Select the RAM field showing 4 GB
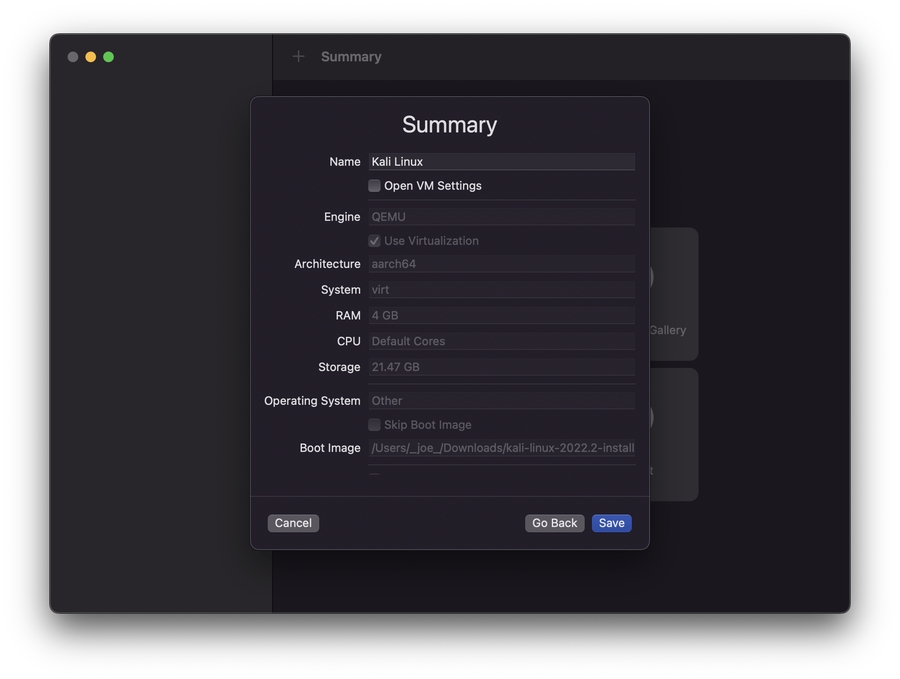The height and width of the screenshot is (679, 900). click(x=501, y=315)
